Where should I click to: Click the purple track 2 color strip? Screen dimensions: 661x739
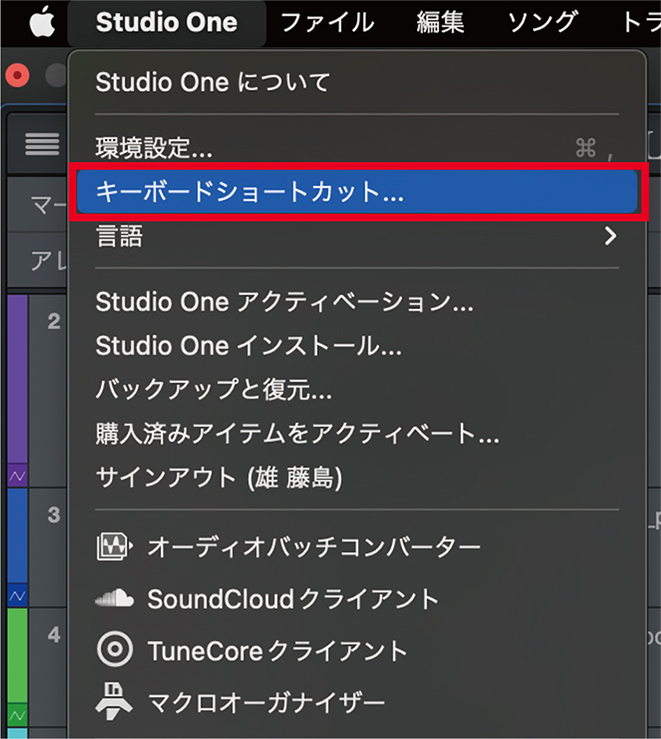(17, 379)
